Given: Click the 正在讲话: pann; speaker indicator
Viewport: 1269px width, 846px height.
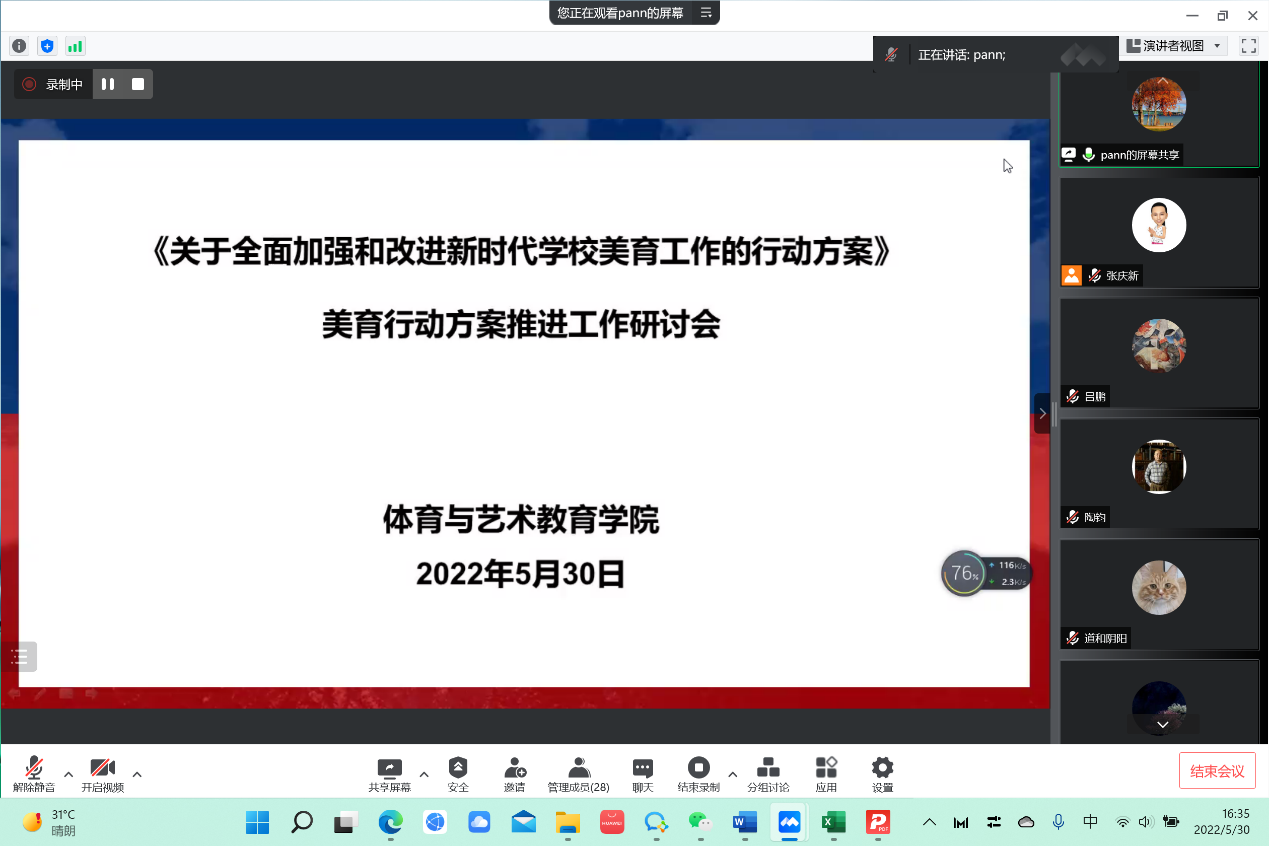Looking at the screenshot, I should (962, 55).
